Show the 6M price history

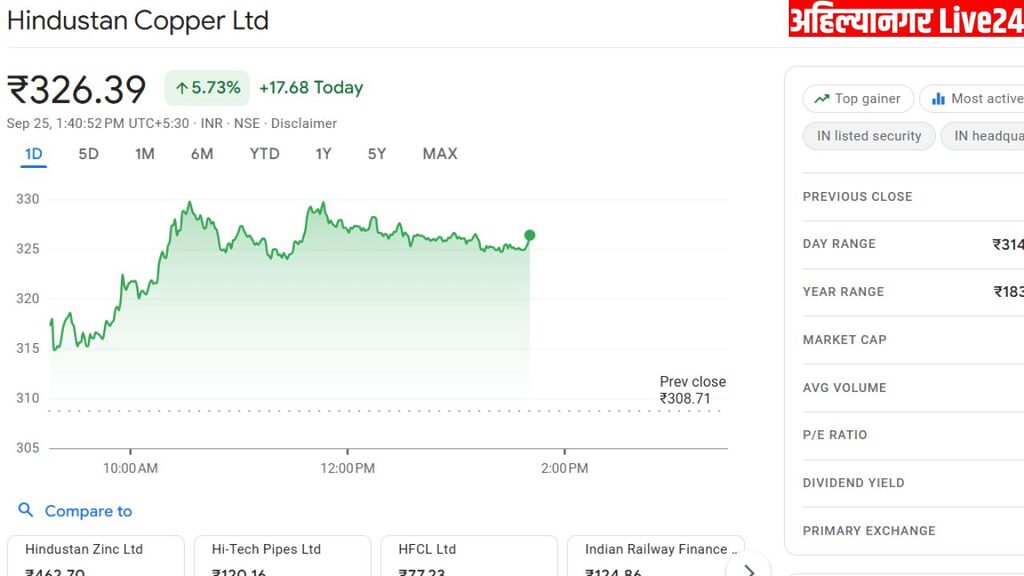(x=202, y=154)
